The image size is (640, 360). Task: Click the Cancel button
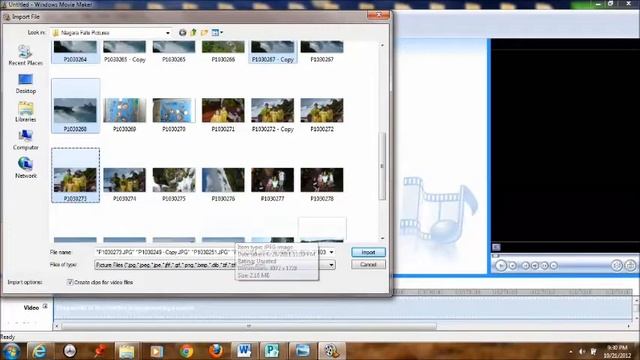point(368,264)
